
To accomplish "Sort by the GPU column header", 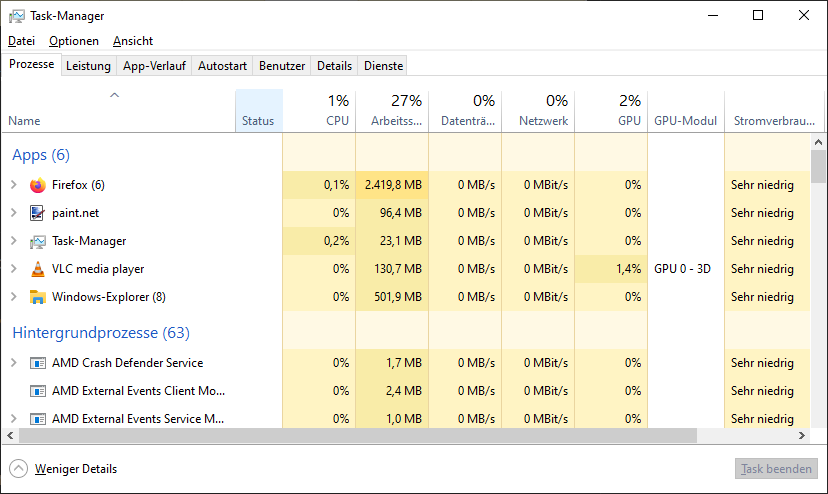I will pyautogui.click(x=611, y=110).
